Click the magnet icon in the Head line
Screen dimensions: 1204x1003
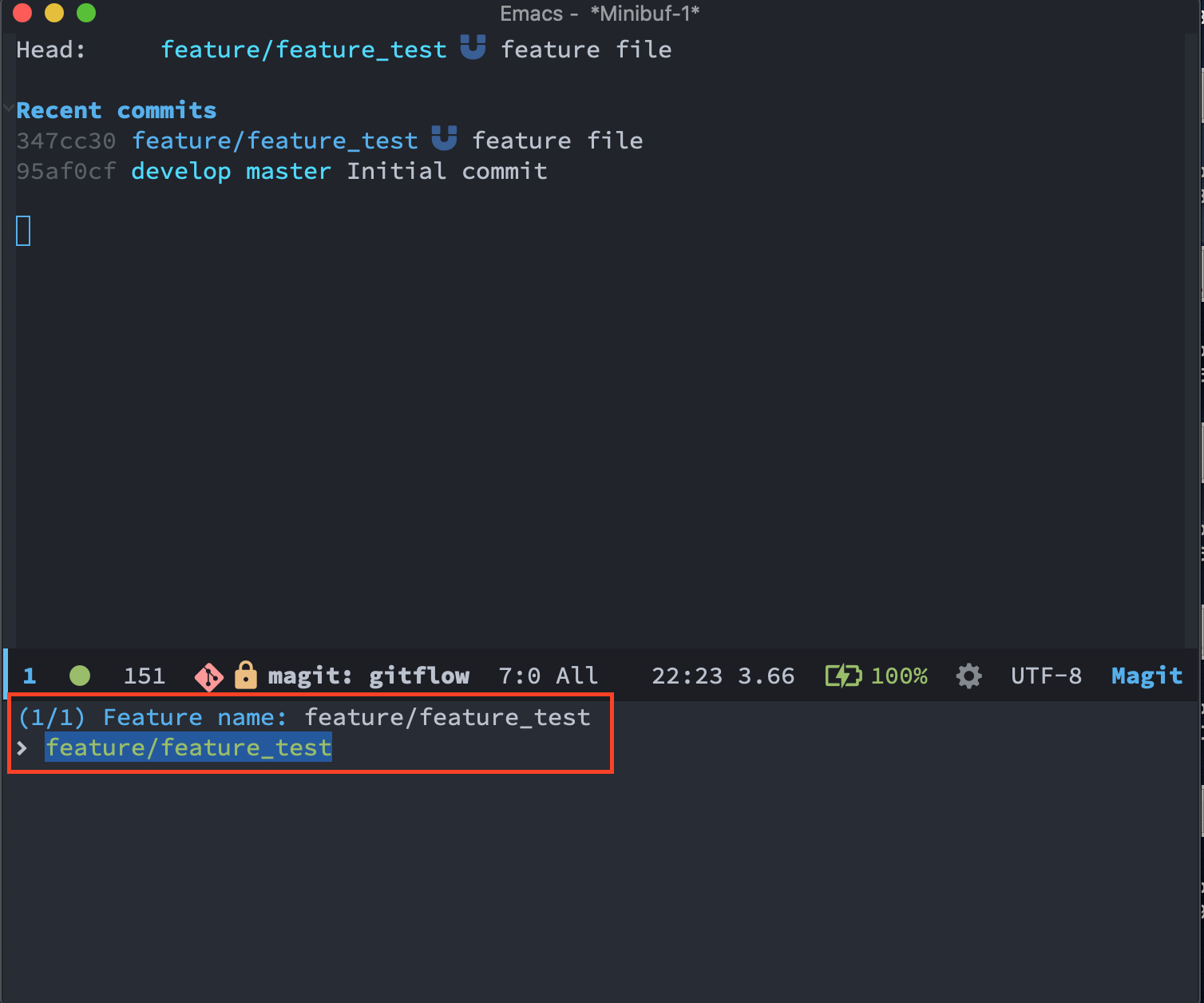(473, 48)
